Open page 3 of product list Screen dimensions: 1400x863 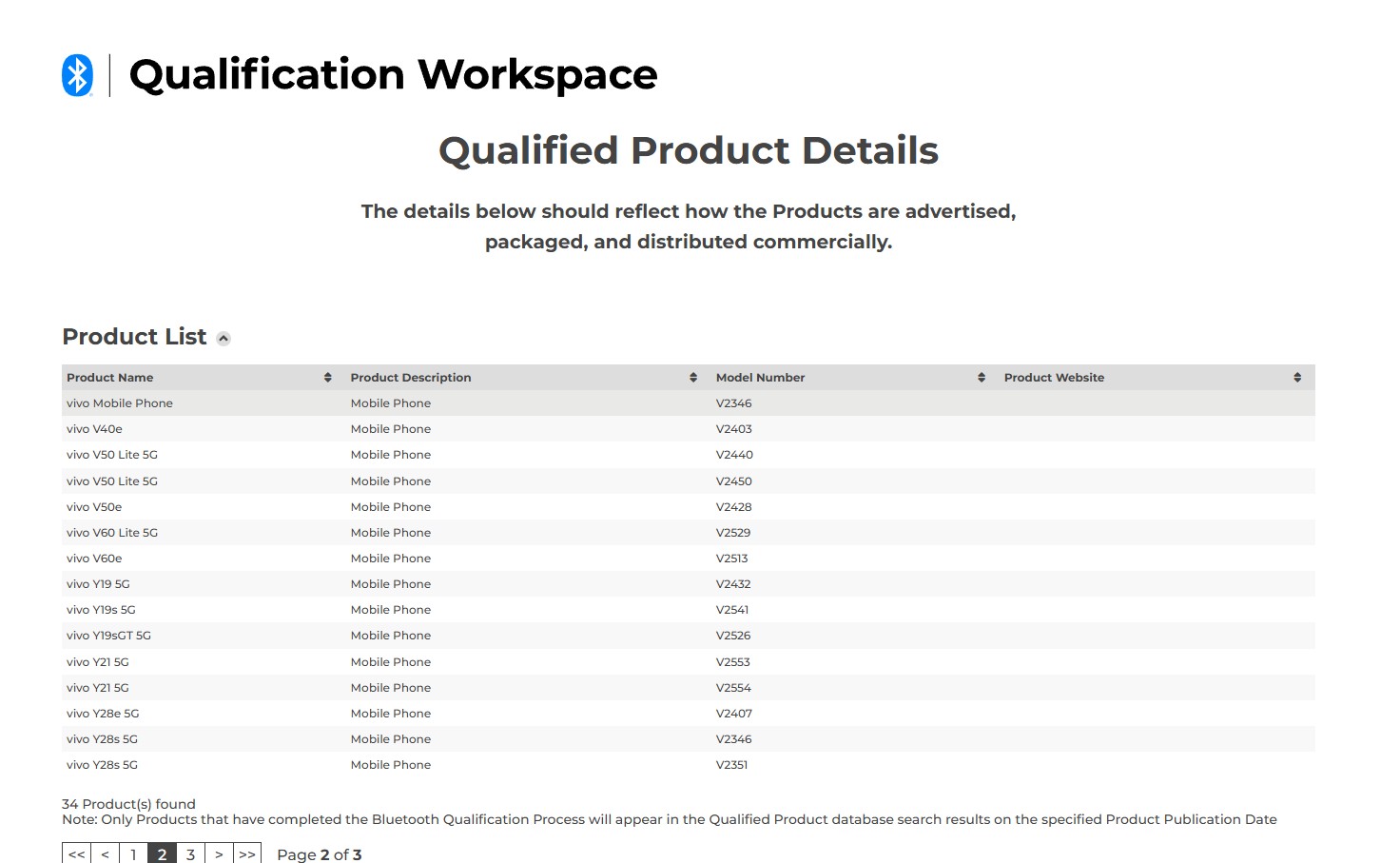coord(190,853)
